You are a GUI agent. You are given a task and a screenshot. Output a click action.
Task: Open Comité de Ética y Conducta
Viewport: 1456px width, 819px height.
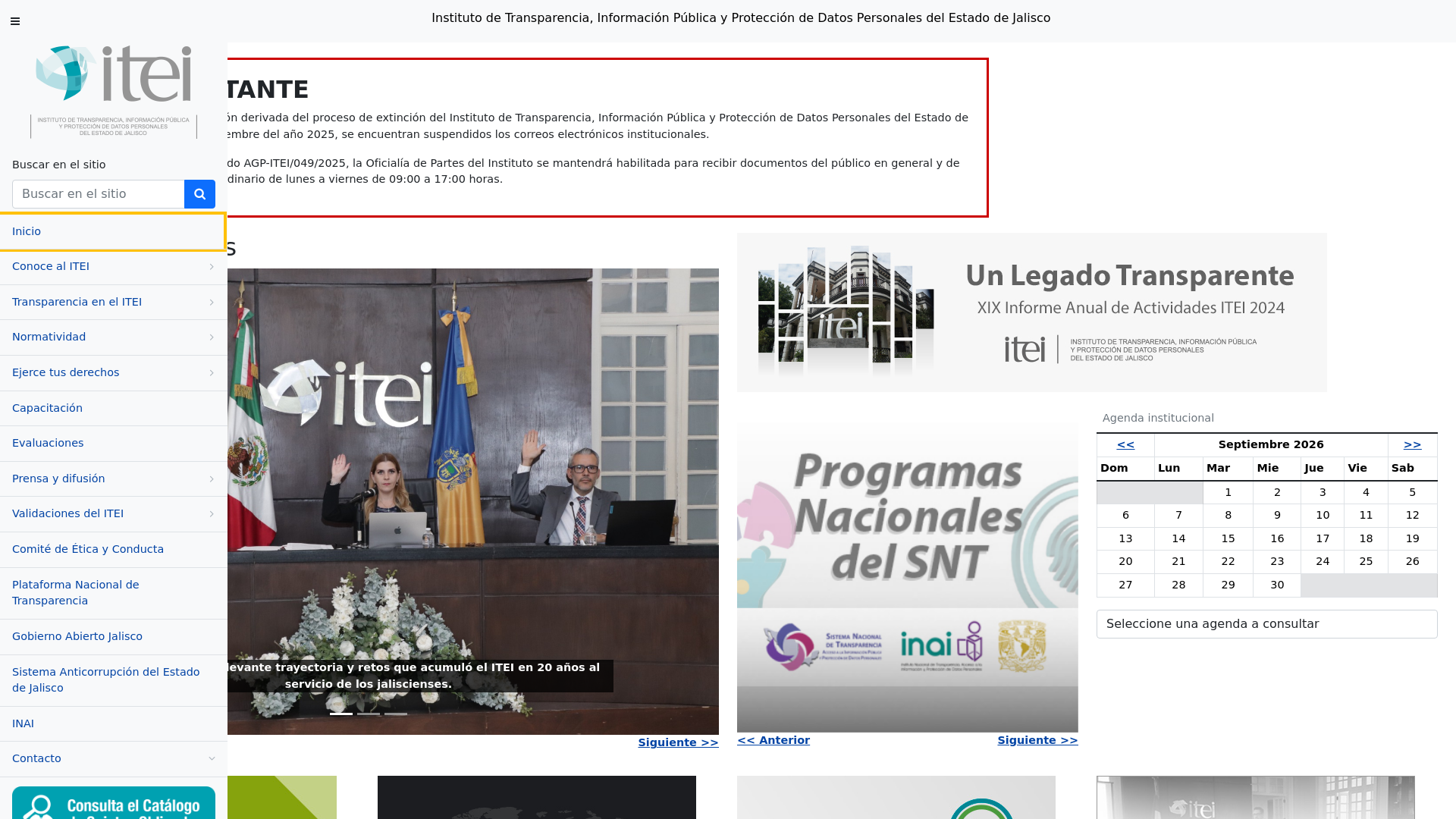114,549
